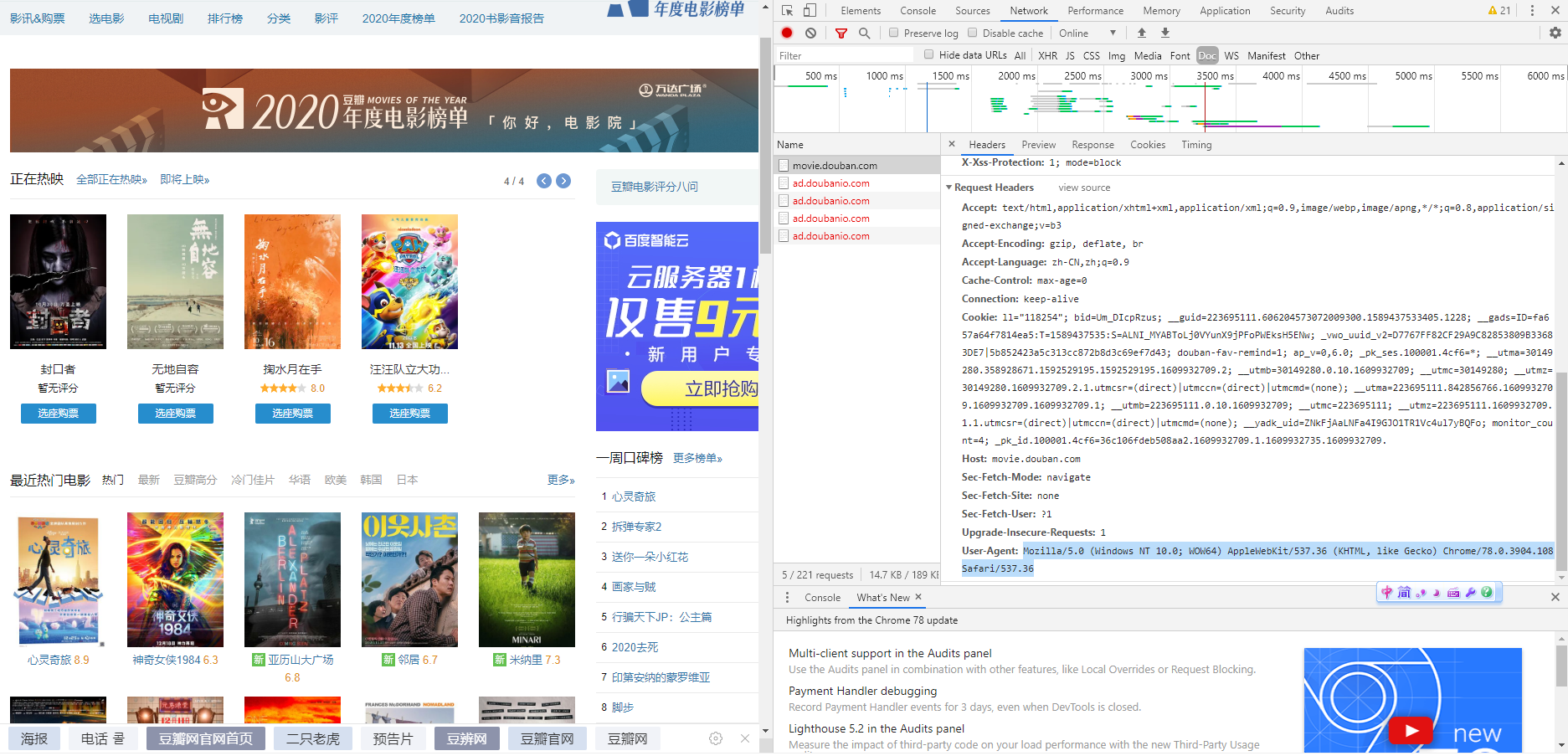Select the Img filter type
This screenshot has width=1568, height=756.
[x=1117, y=55]
